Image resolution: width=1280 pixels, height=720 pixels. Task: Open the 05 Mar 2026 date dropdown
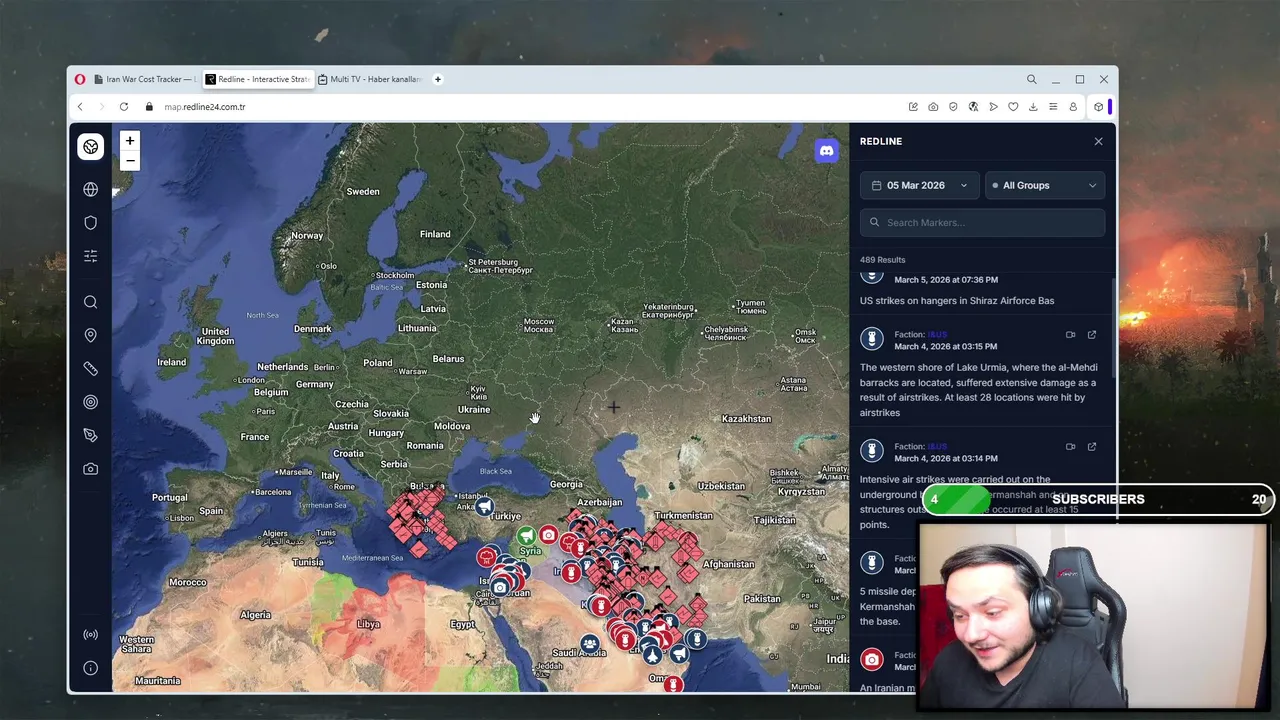point(919,185)
